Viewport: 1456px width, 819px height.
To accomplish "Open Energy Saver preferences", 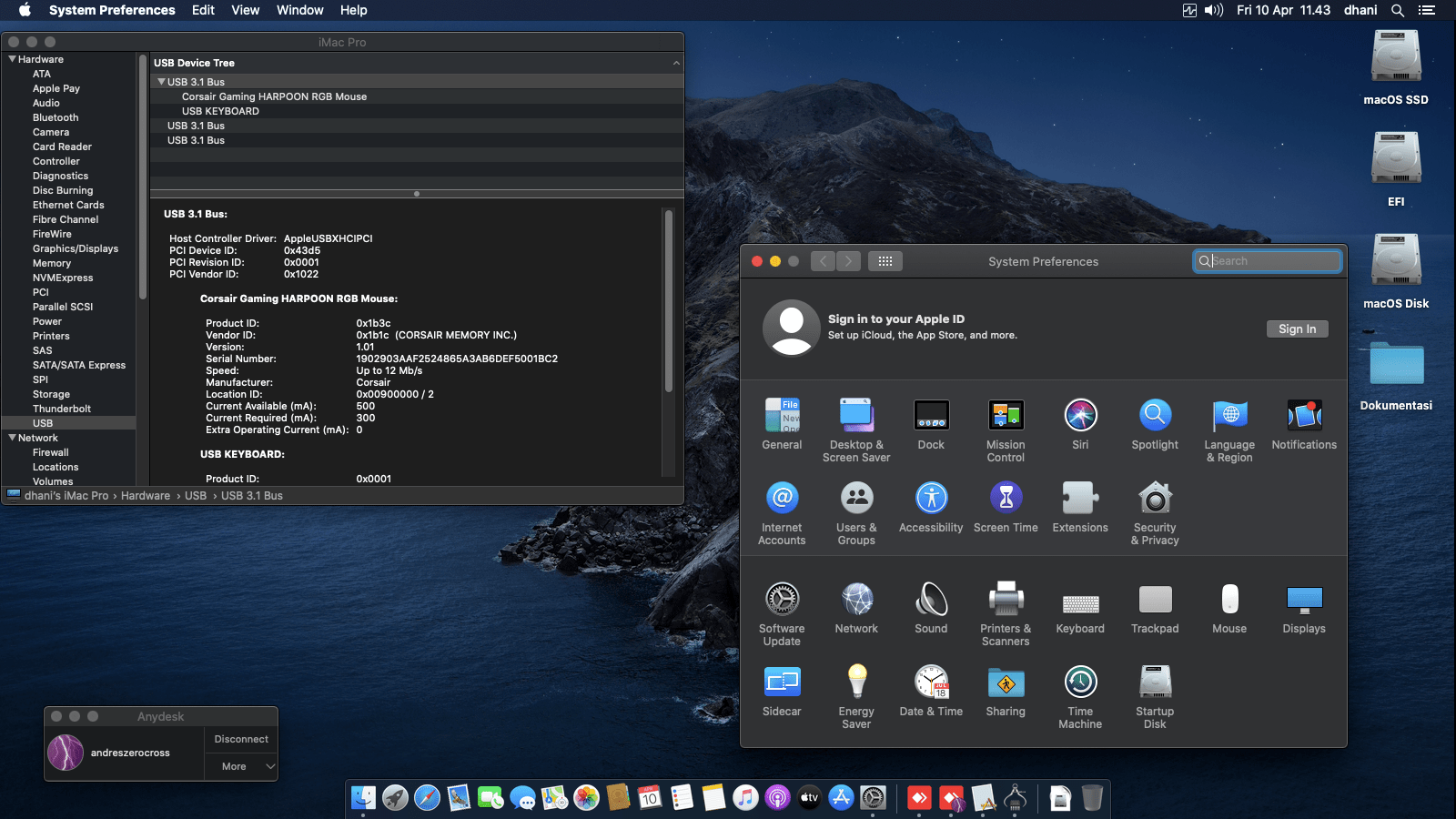I will pos(856,697).
